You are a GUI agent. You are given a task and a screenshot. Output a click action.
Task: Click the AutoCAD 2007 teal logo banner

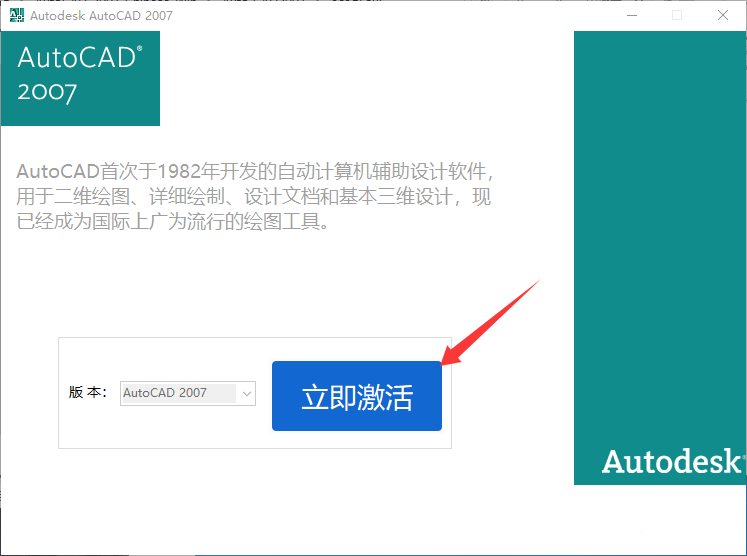click(x=80, y=79)
